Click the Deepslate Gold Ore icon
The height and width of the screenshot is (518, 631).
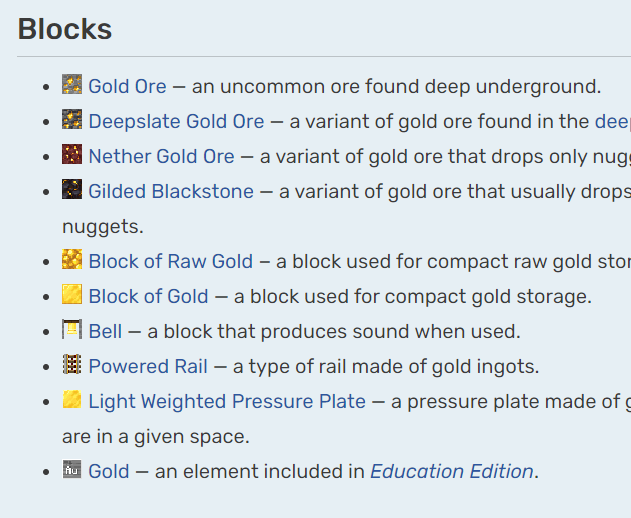coord(72,119)
